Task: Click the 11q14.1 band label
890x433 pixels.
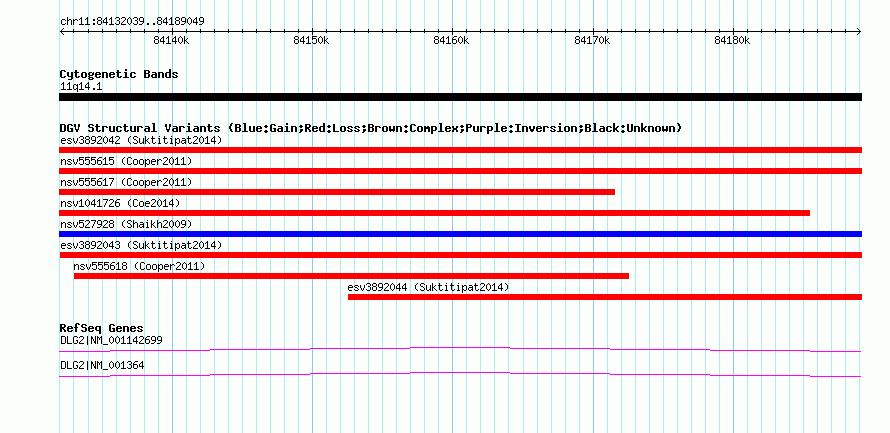Action: (x=81, y=87)
